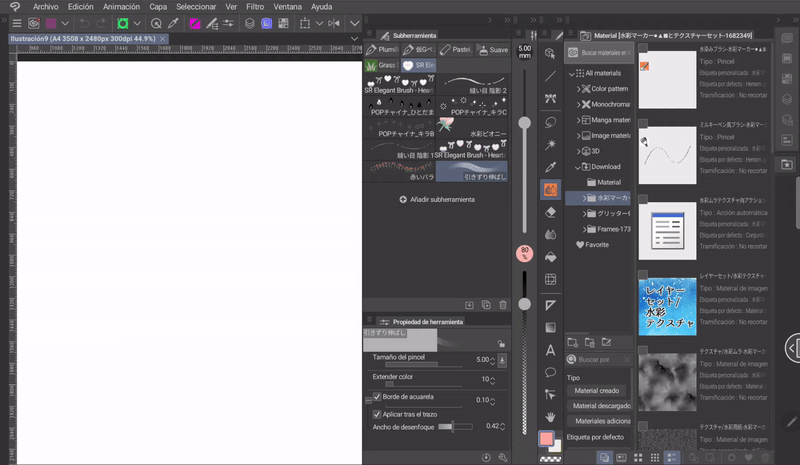Viewport: 800px width, 465px height.
Task: Click the green Clear icon in command bar
Action: click(122, 23)
